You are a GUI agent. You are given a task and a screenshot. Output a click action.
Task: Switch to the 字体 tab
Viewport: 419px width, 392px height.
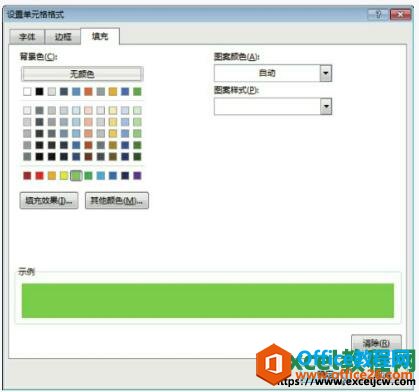pyautogui.click(x=27, y=37)
